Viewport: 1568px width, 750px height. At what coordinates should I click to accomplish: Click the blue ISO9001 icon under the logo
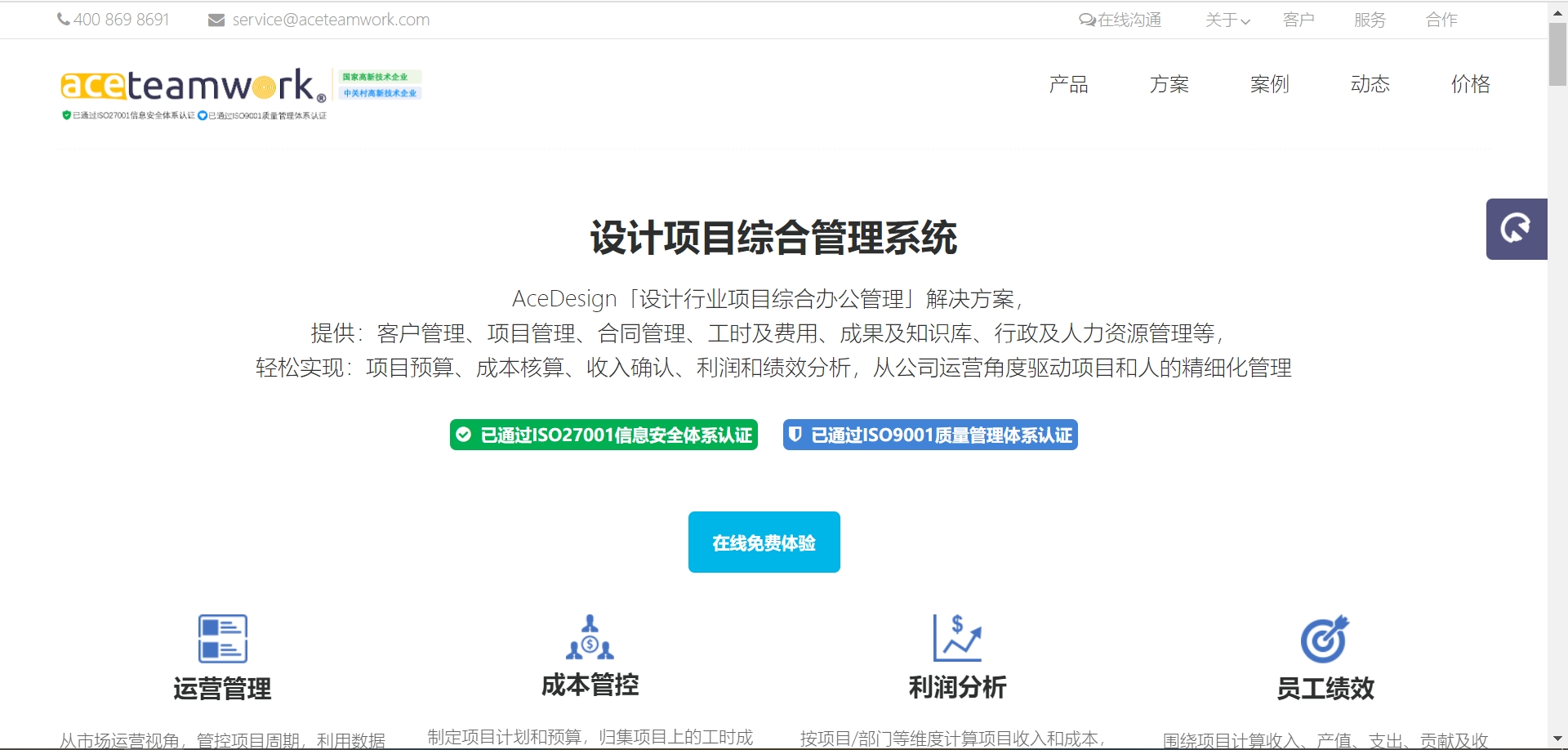pyautogui.click(x=203, y=115)
